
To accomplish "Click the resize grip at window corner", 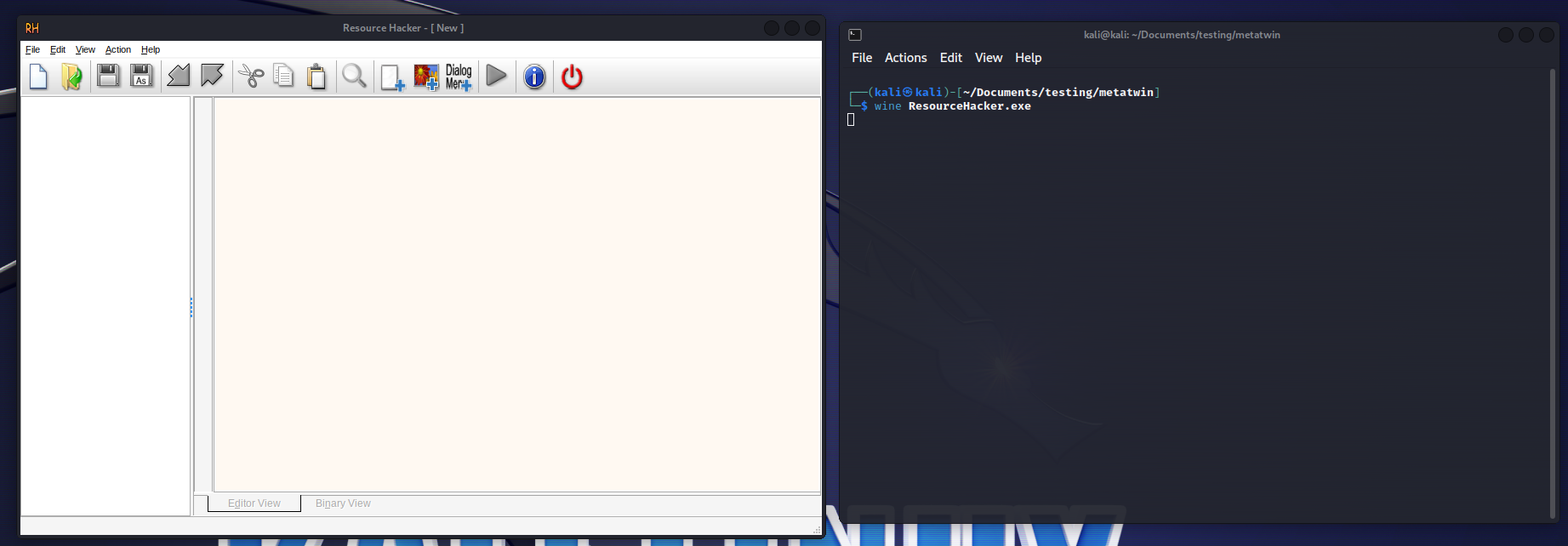I will pos(817,530).
